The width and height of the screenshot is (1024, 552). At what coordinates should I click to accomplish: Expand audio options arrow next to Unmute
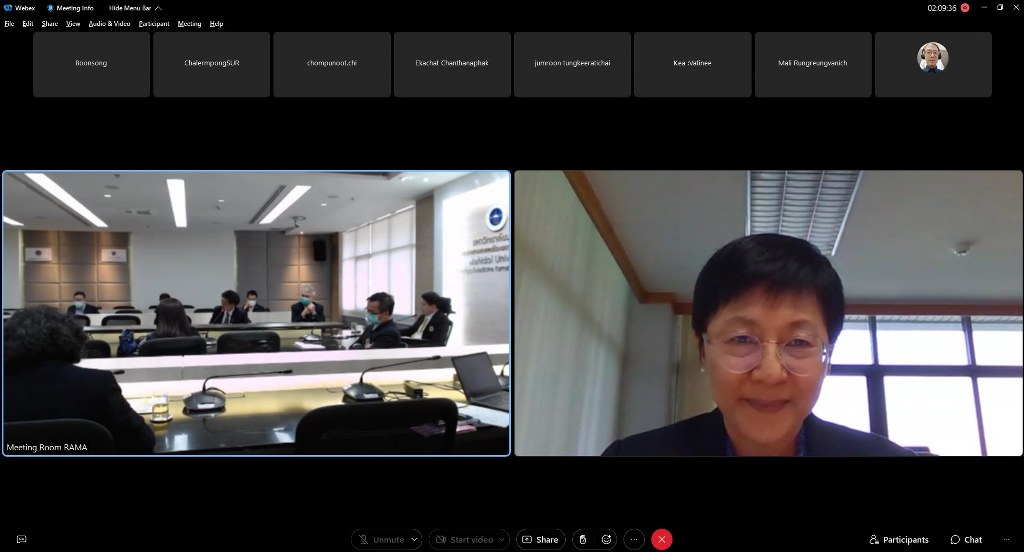click(415, 539)
